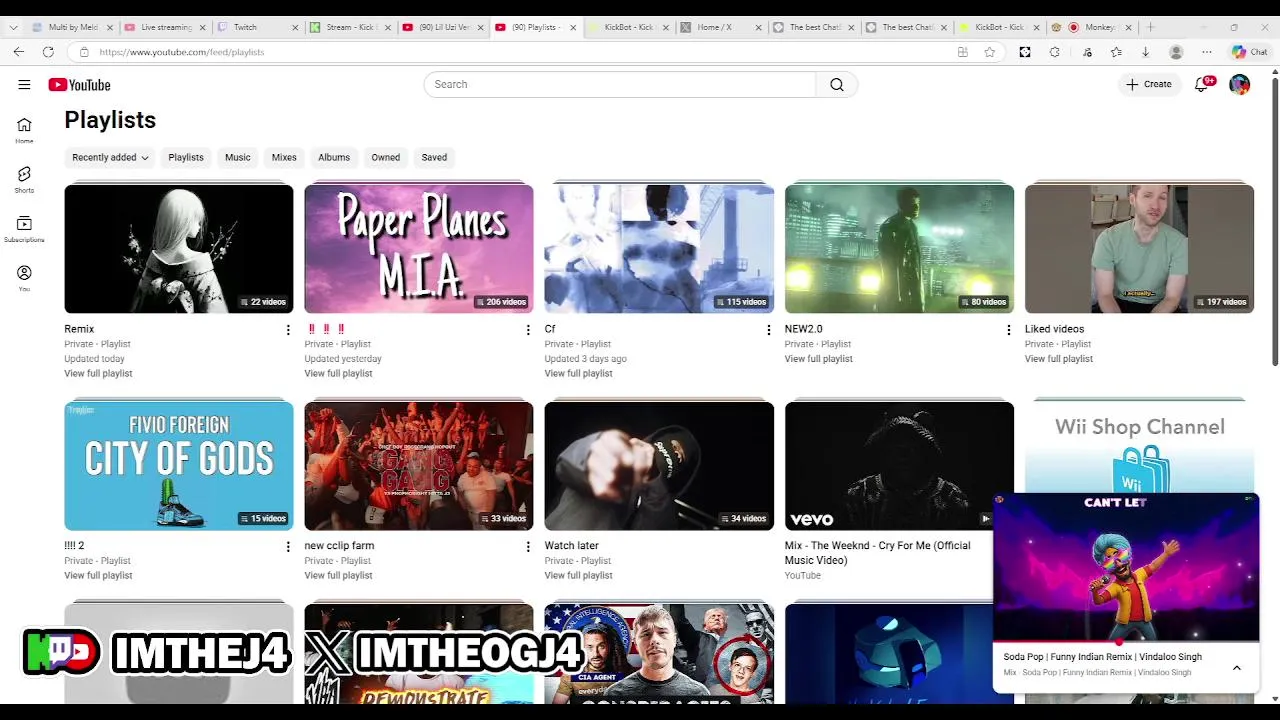Image resolution: width=1280 pixels, height=720 pixels.
Task: Click the browser address bar URL
Action: (181, 52)
